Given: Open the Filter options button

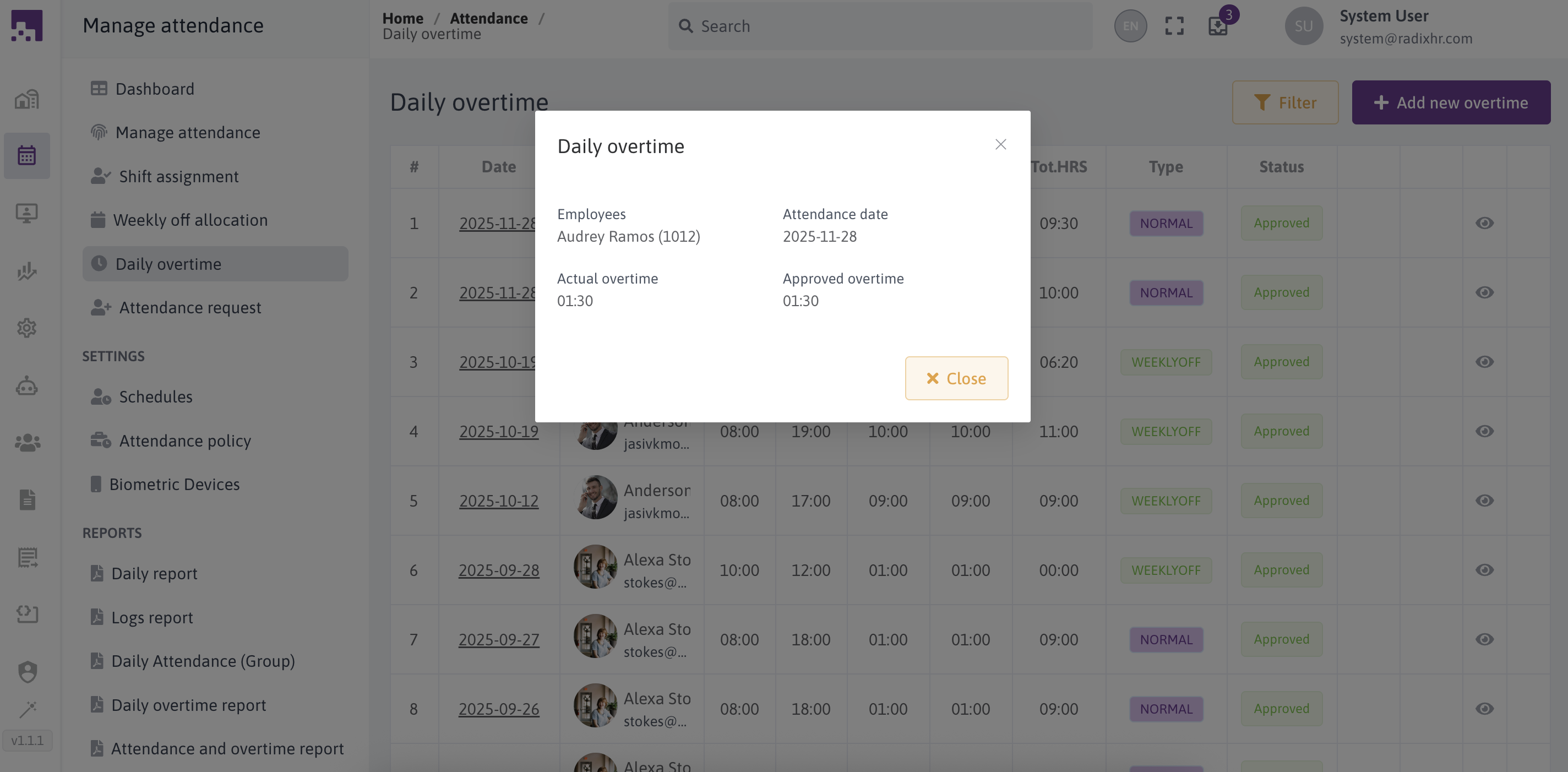Looking at the screenshot, I should coord(1285,102).
